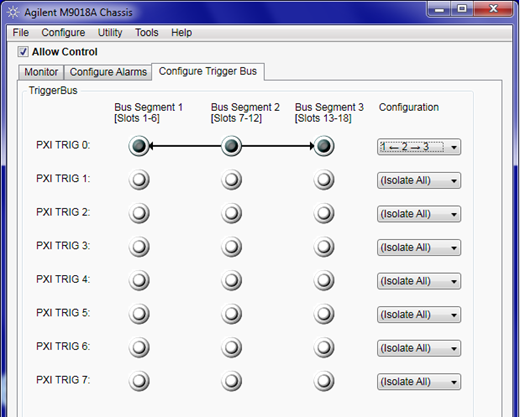
Task: Open the PXI TRIG 0 configuration dropdown
Action: tap(419, 147)
